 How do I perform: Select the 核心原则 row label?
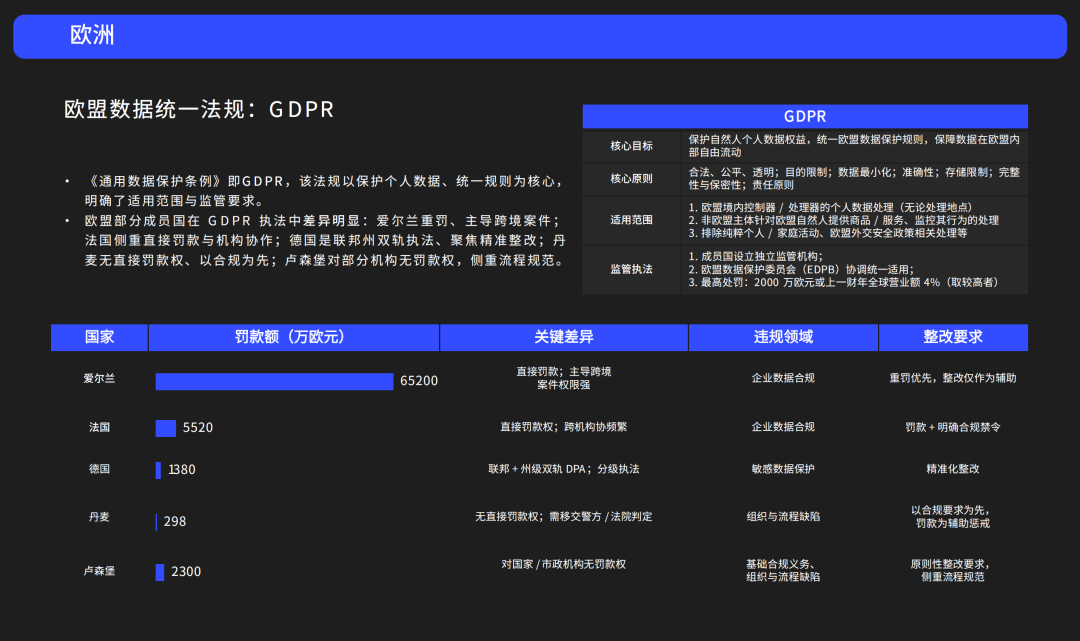coord(632,179)
